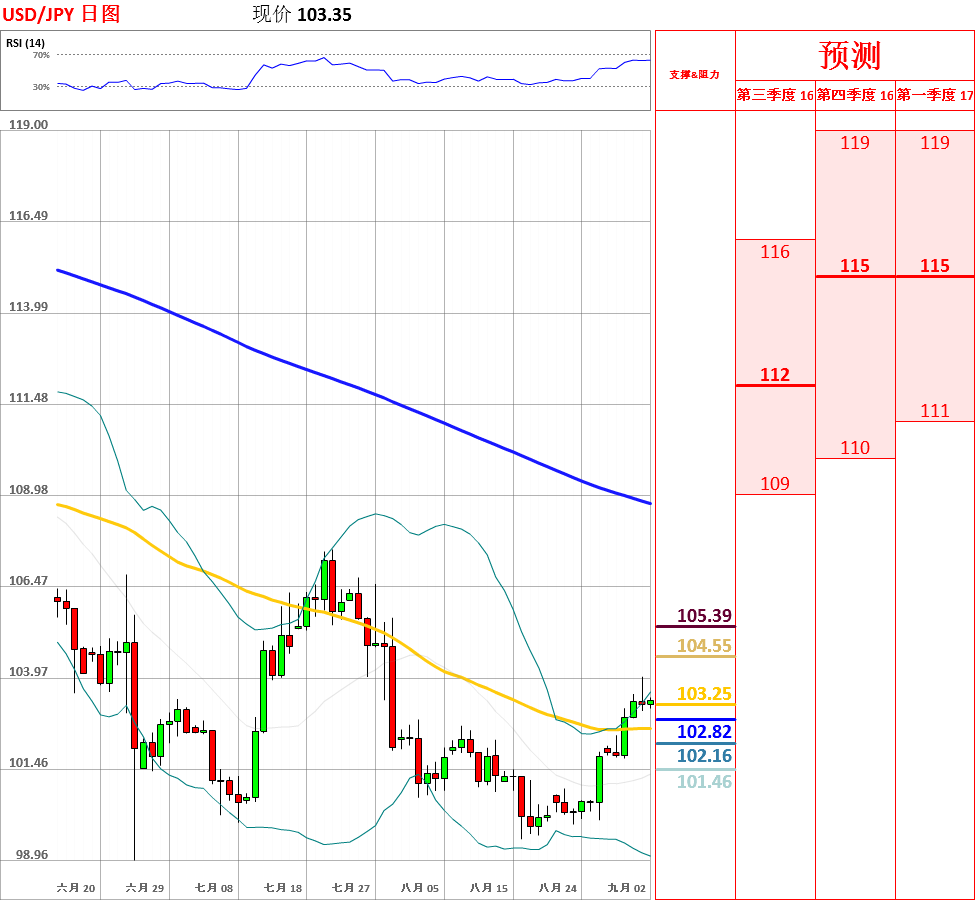975x900 pixels.
Task: Click the 119.00 price axis label
Action: (28, 124)
